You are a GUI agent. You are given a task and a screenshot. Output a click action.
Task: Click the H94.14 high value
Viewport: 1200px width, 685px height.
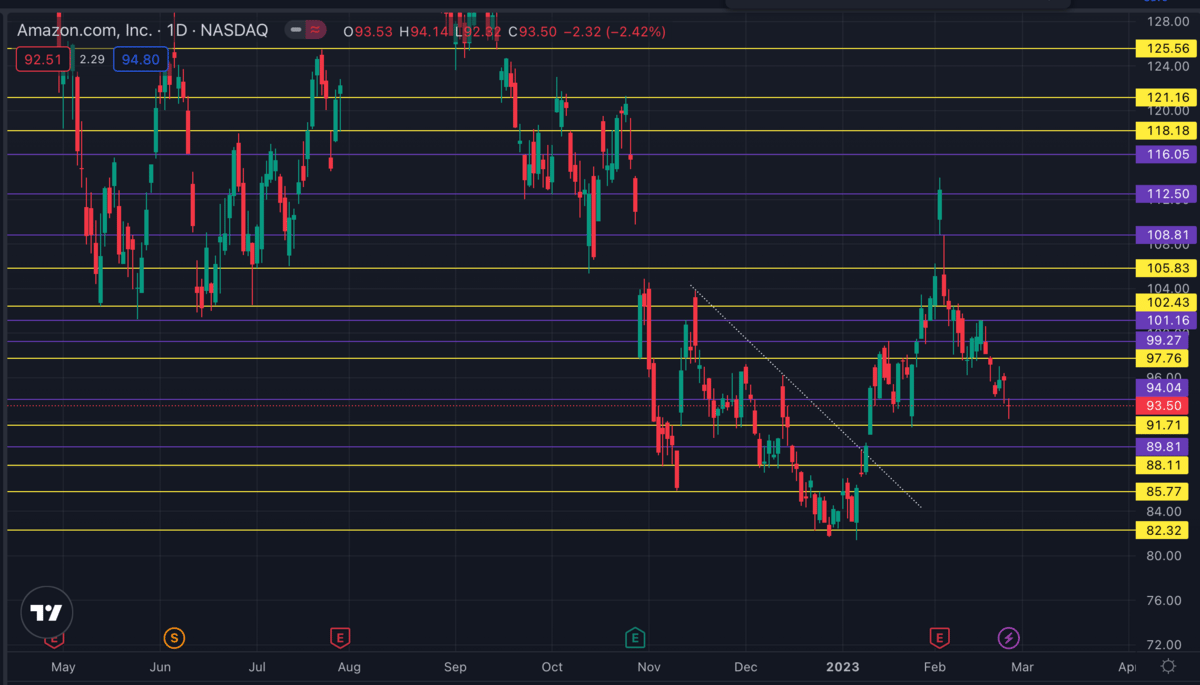(x=424, y=31)
